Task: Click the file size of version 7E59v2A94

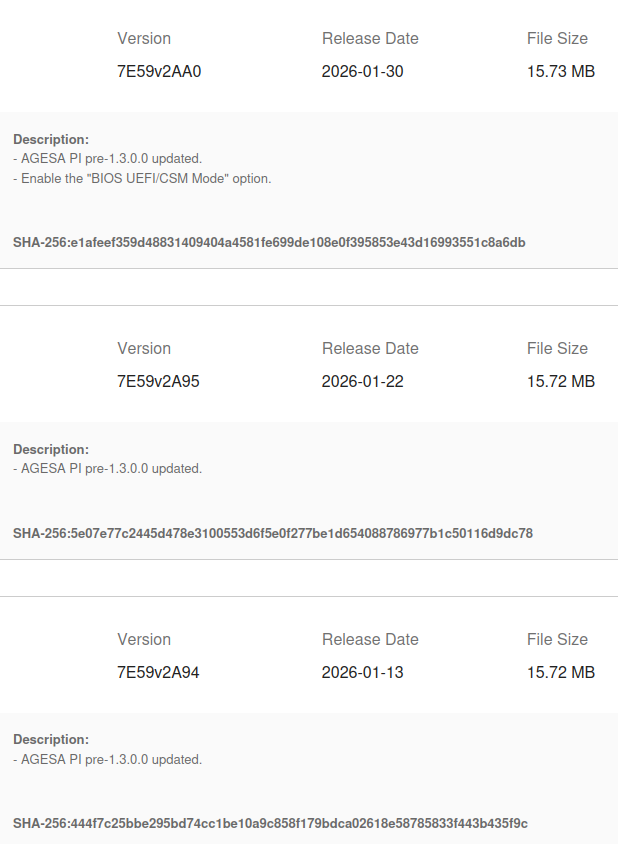Action: click(x=560, y=672)
